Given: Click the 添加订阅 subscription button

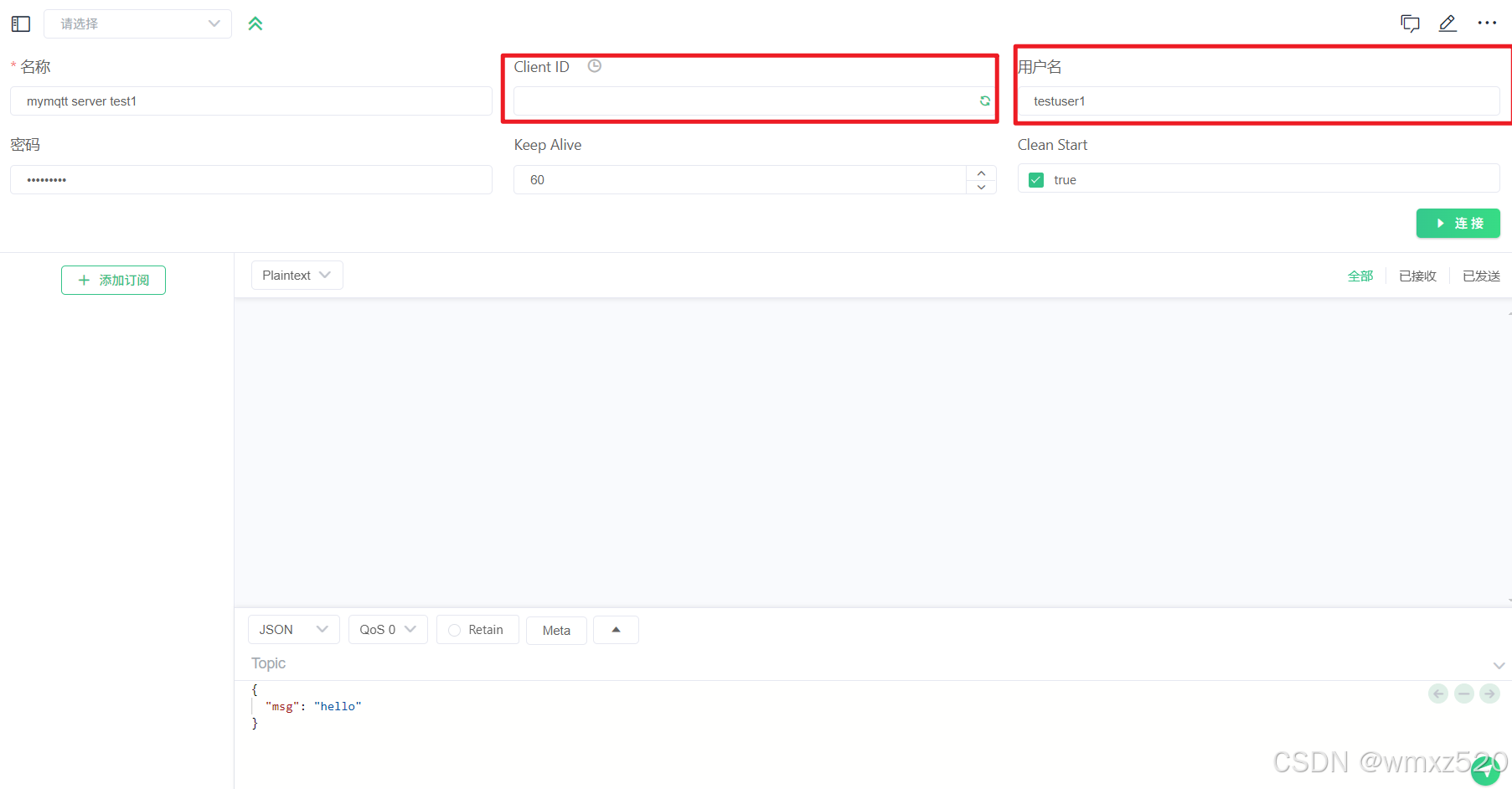Looking at the screenshot, I should (113, 280).
